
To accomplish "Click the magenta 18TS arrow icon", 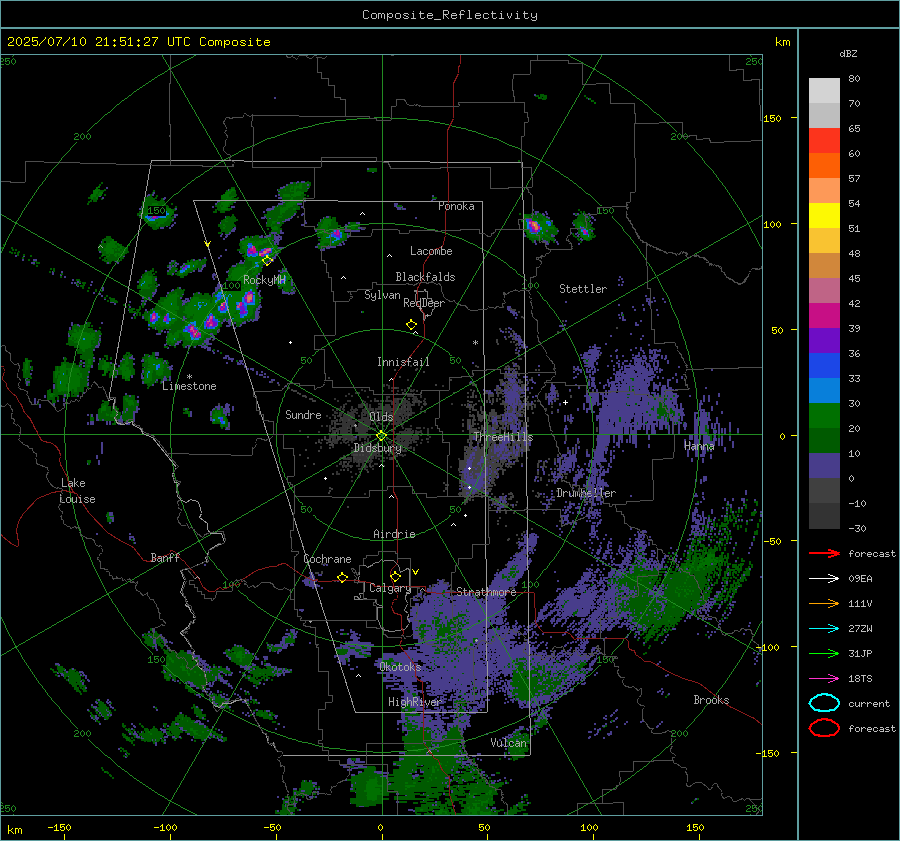I will [x=824, y=679].
